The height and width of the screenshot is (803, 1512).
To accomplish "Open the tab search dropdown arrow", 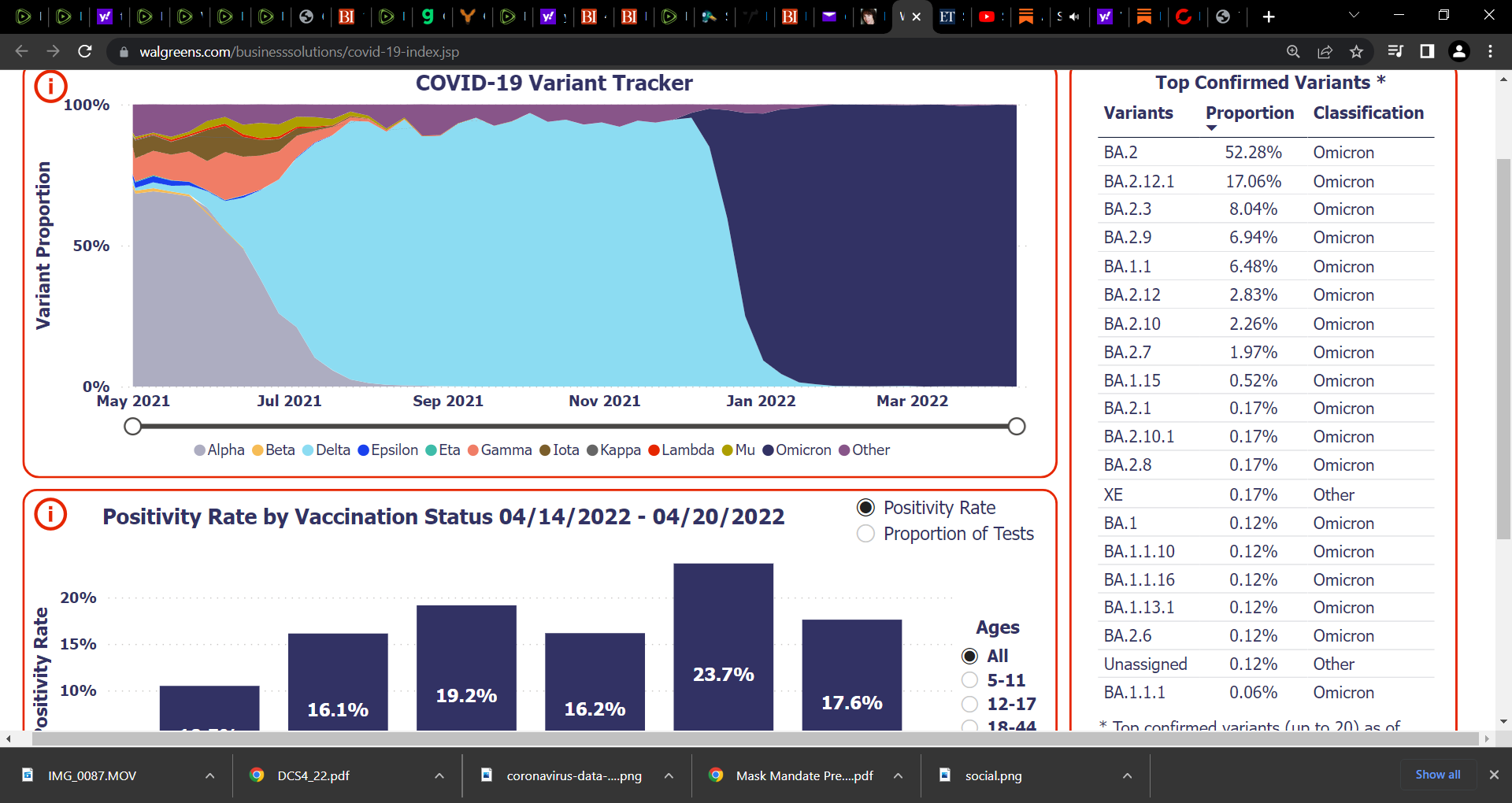I will (x=1354, y=15).
